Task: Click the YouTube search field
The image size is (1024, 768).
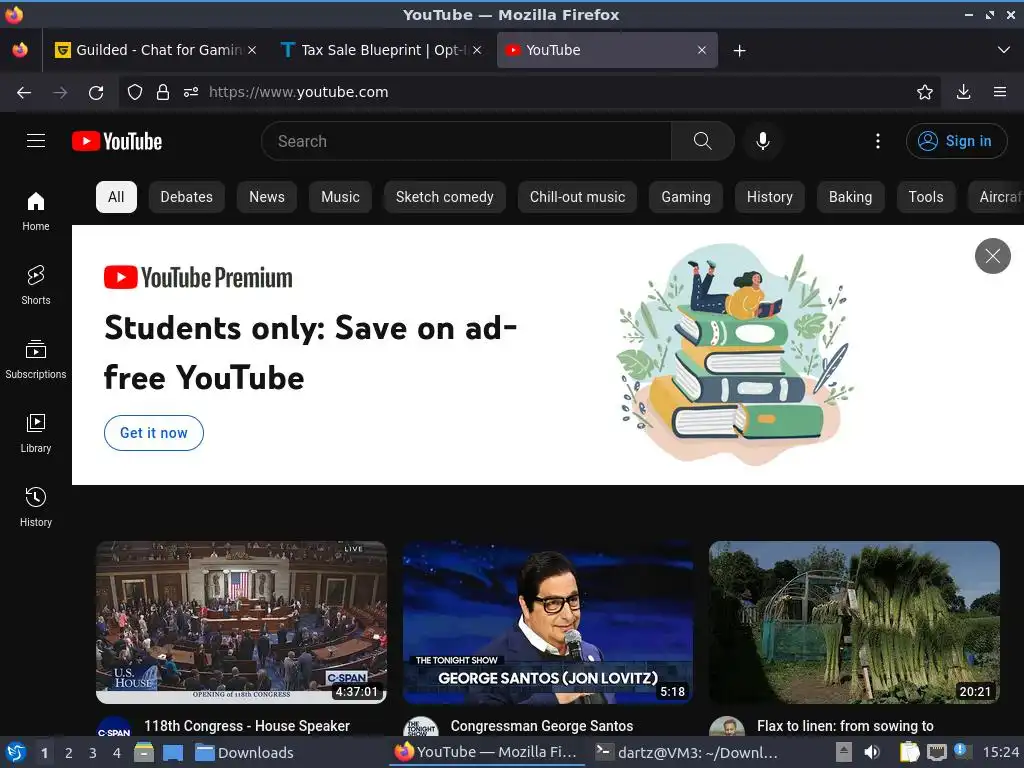Action: click(466, 141)
